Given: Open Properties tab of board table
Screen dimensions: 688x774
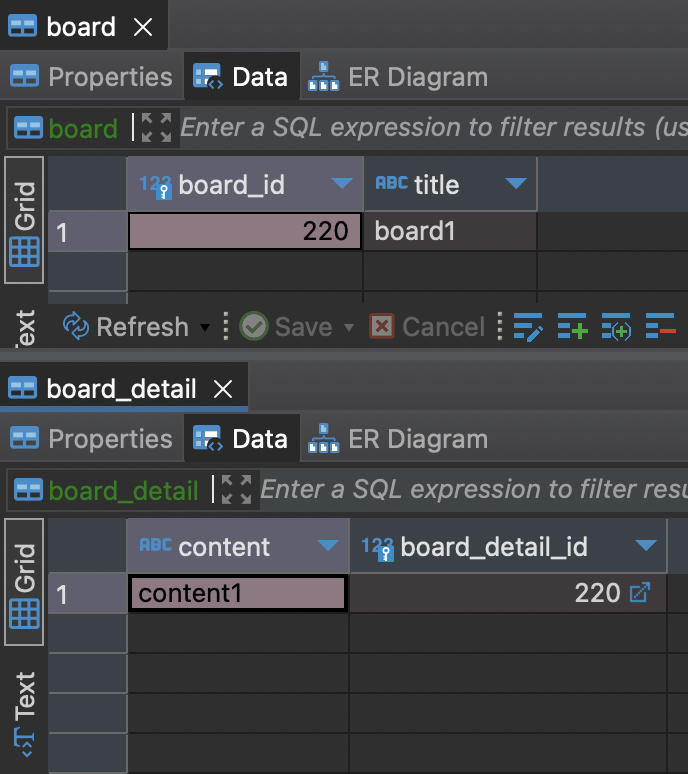Looking at the screenshot, I should pyautogui.click(x=92, y=77).
